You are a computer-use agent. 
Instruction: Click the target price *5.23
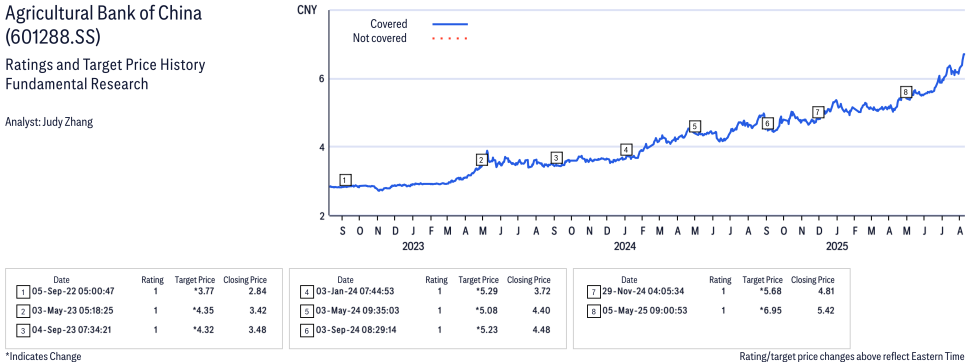(488, 330)
